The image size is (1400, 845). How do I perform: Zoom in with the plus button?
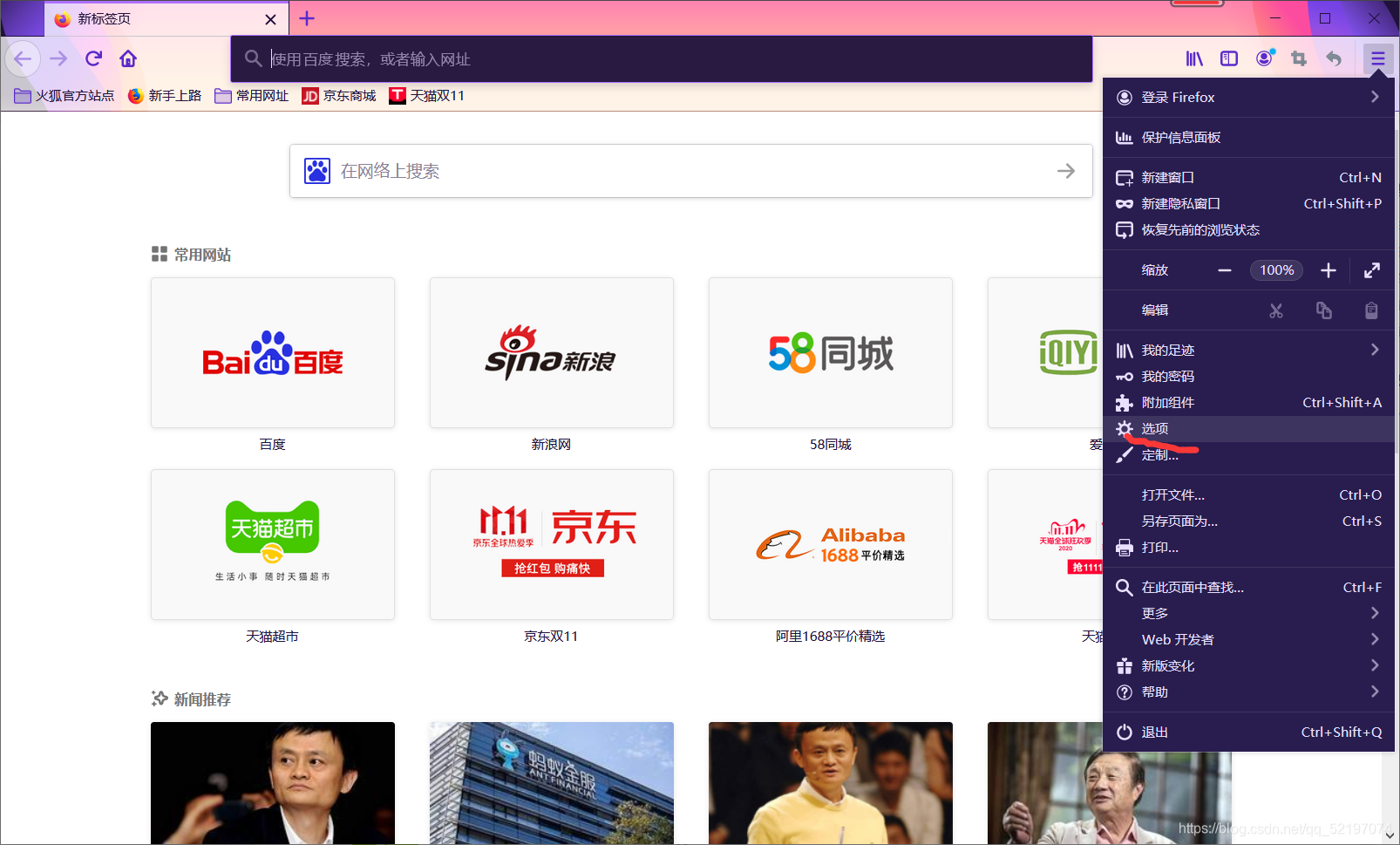click(x=1329, y=270)
